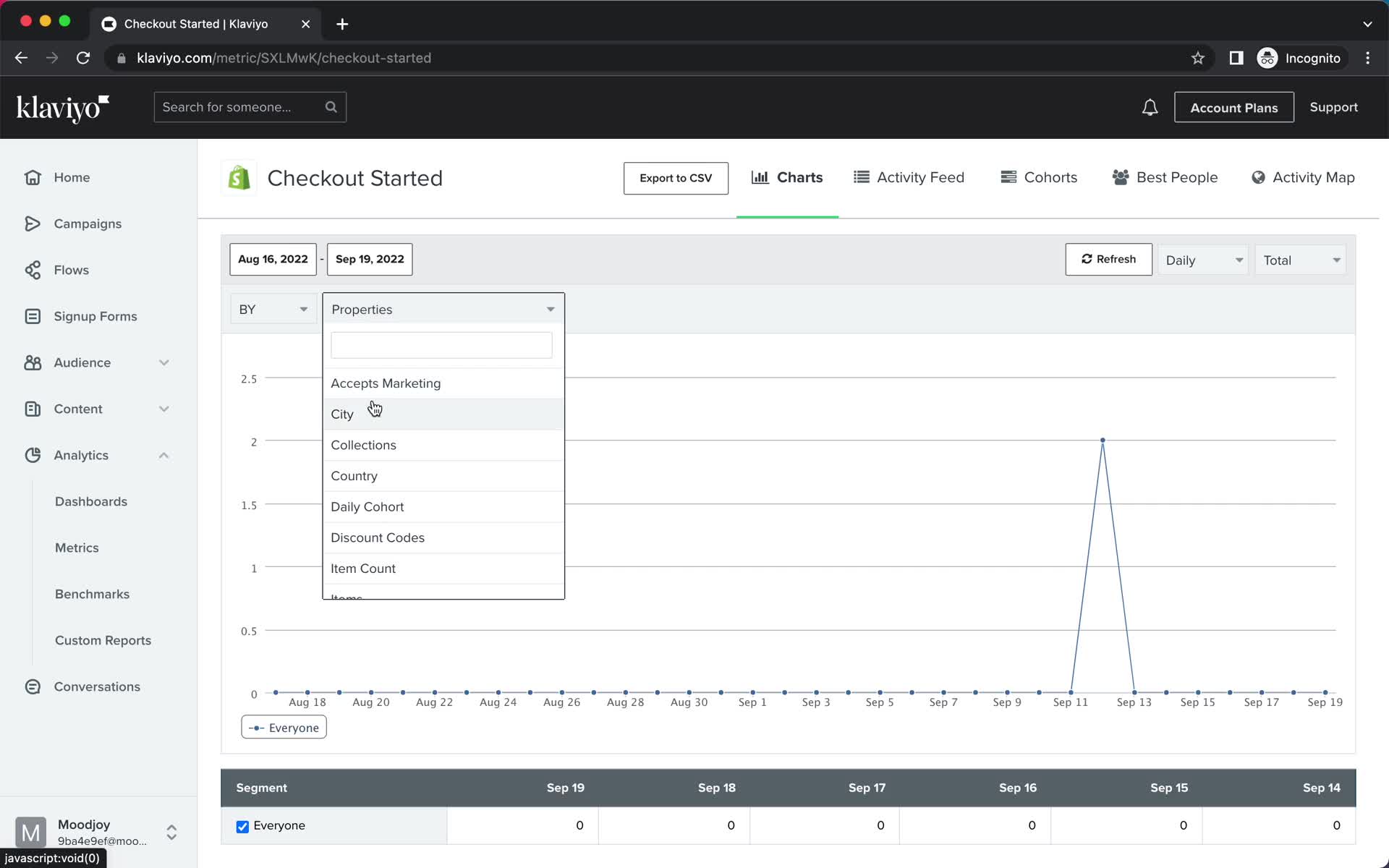1389x868 pixels.
Task: Open the Chrome tab list chevron
Action: (1367, 24)
